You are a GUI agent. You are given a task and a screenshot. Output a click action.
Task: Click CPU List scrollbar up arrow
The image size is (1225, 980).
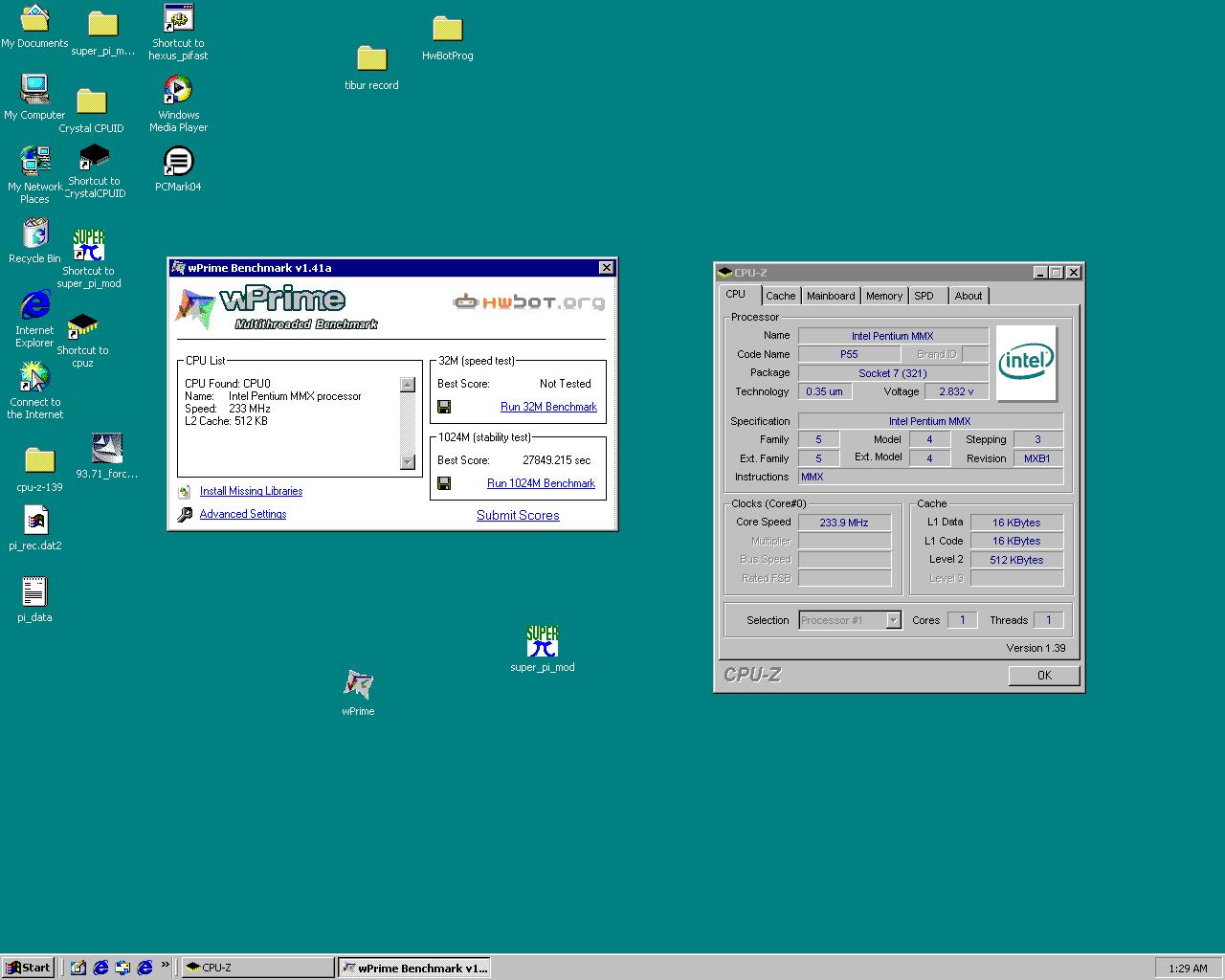pyautogui.click(x=407, y=385)
